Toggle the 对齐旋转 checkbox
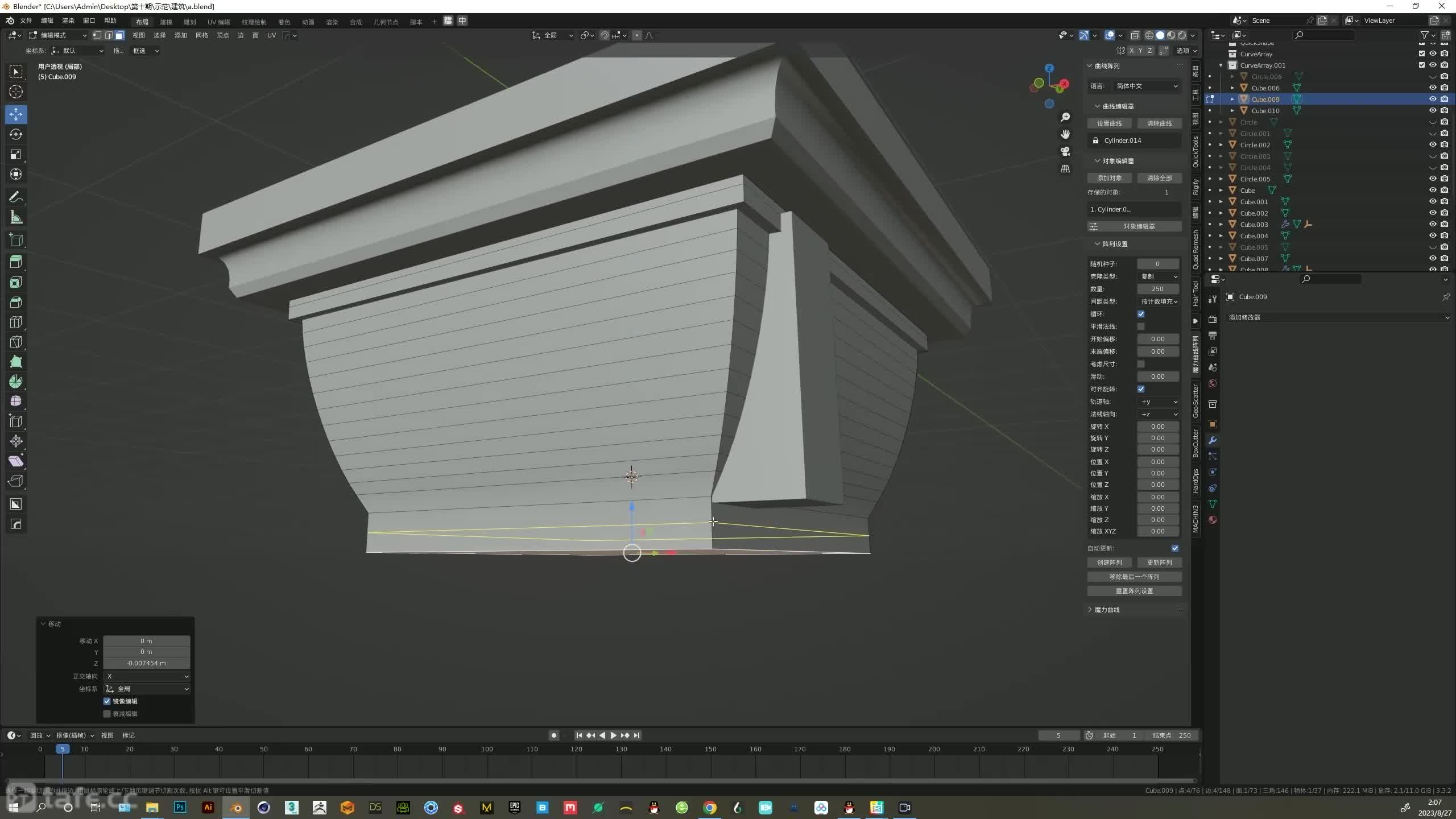 1141,389
